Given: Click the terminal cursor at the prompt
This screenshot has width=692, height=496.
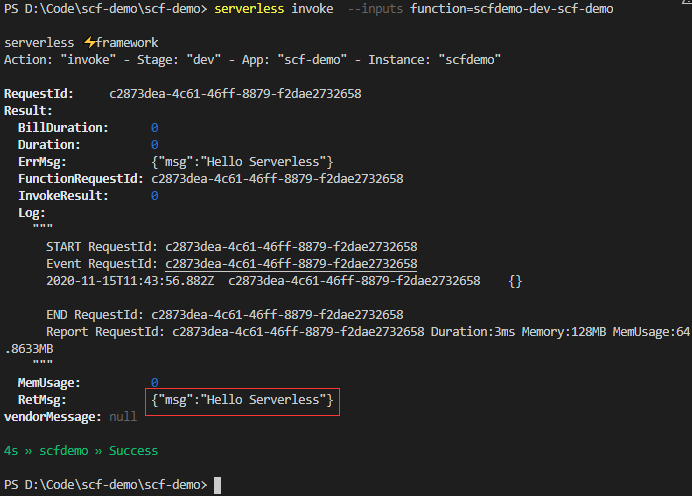Looking at the screenshot, I should (218, 485).
